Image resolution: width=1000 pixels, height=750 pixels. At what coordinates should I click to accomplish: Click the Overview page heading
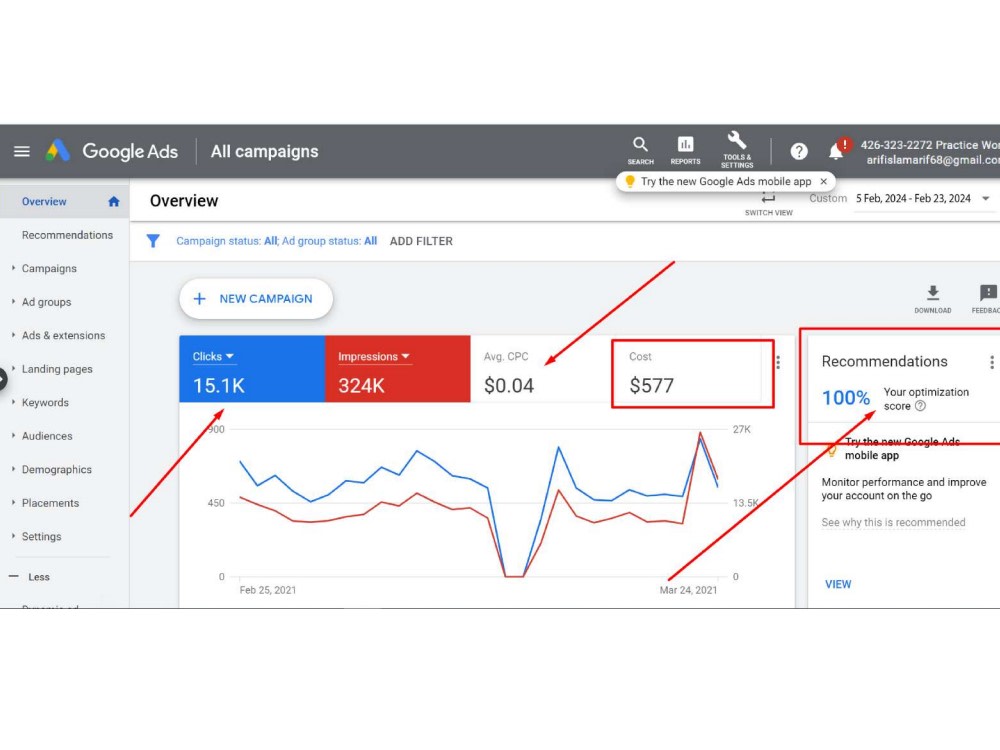[184, 201]
